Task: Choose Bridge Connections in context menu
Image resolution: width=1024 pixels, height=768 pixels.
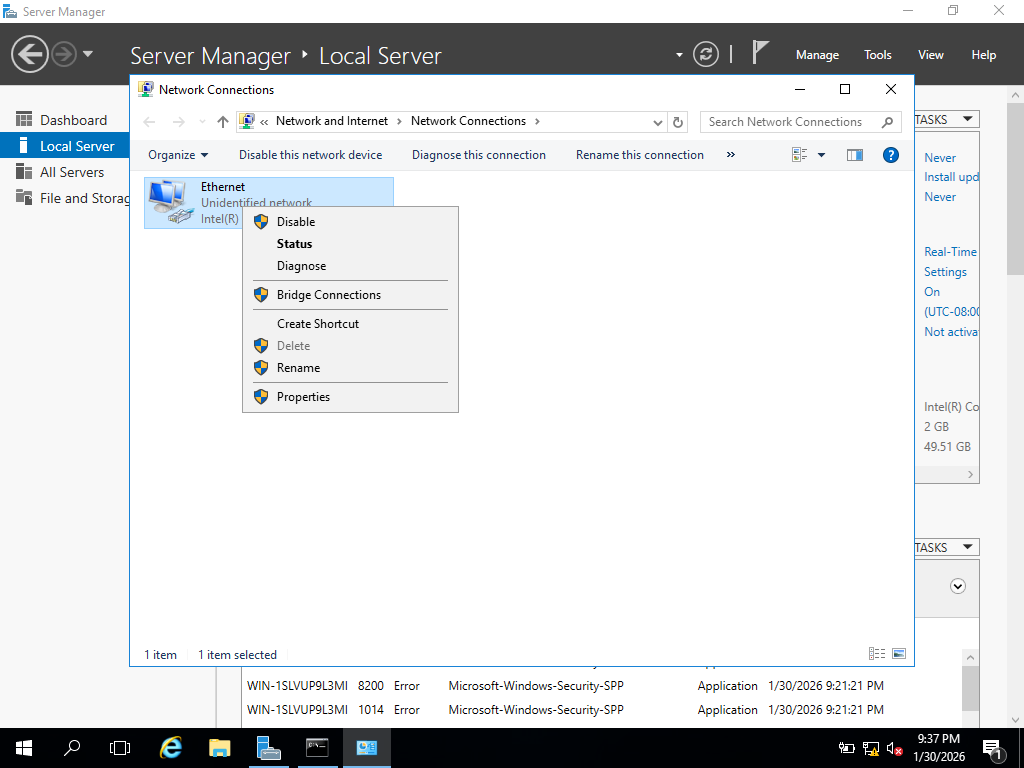Action: pos(328,295)
